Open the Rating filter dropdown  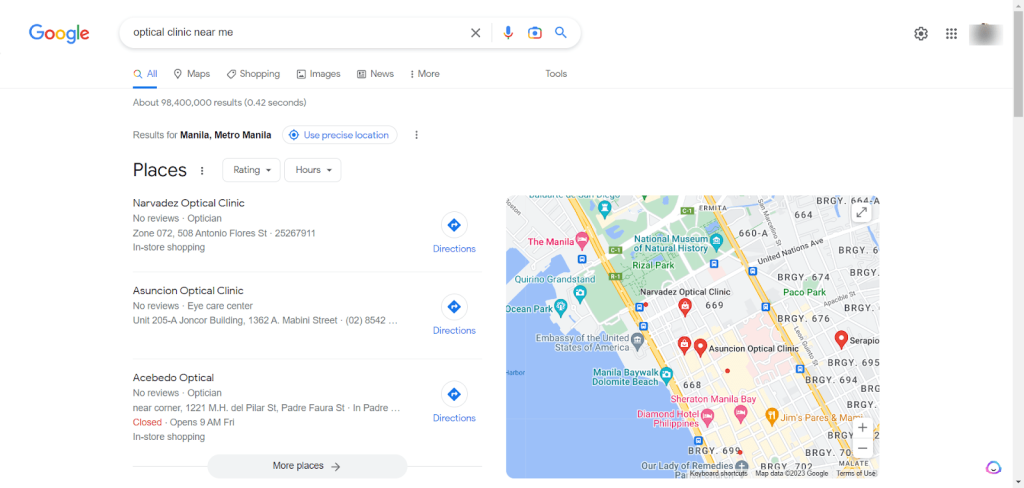pyautogui.click(x=251, y=170)
